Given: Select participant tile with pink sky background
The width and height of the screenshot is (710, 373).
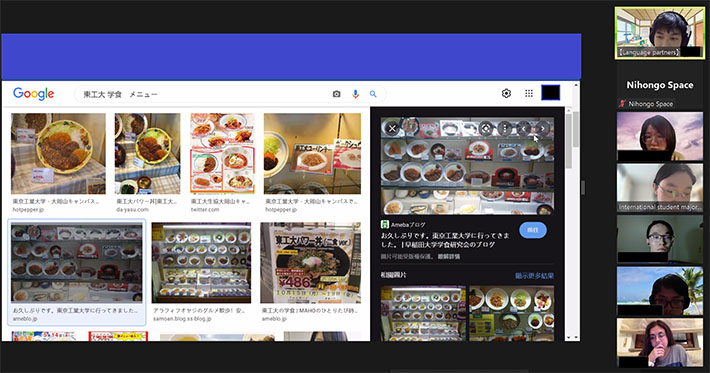Looking at the screenshot, I should pyautogui.click(x=660, y=136).
